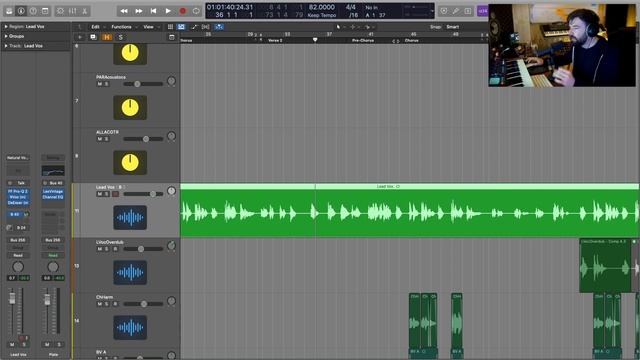Click the Chharm waveform track icon
Viewport: 640px width, 360px height.
(130, 327)
